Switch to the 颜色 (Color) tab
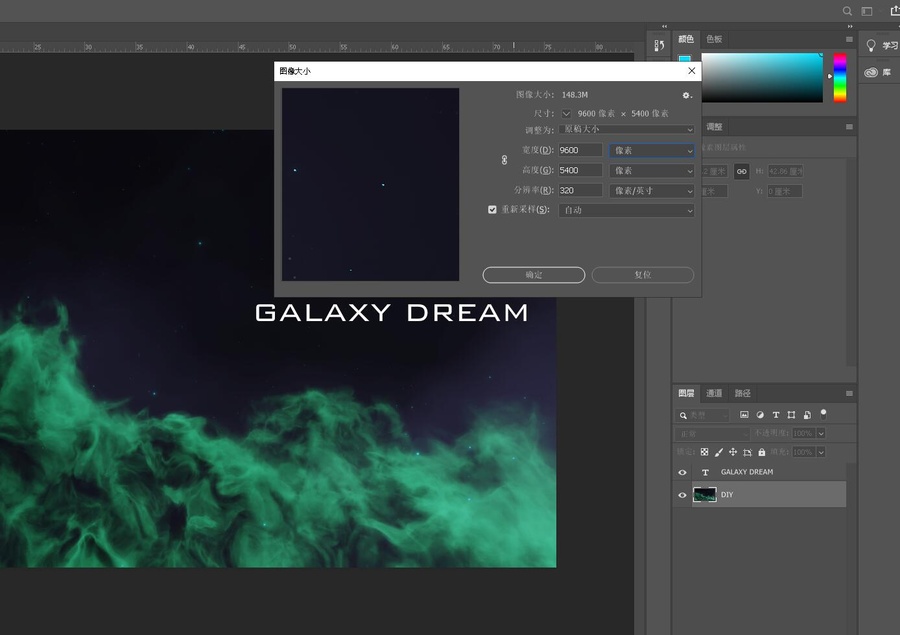The width and height of the screenshot is (900, 635). coord(686,39)
